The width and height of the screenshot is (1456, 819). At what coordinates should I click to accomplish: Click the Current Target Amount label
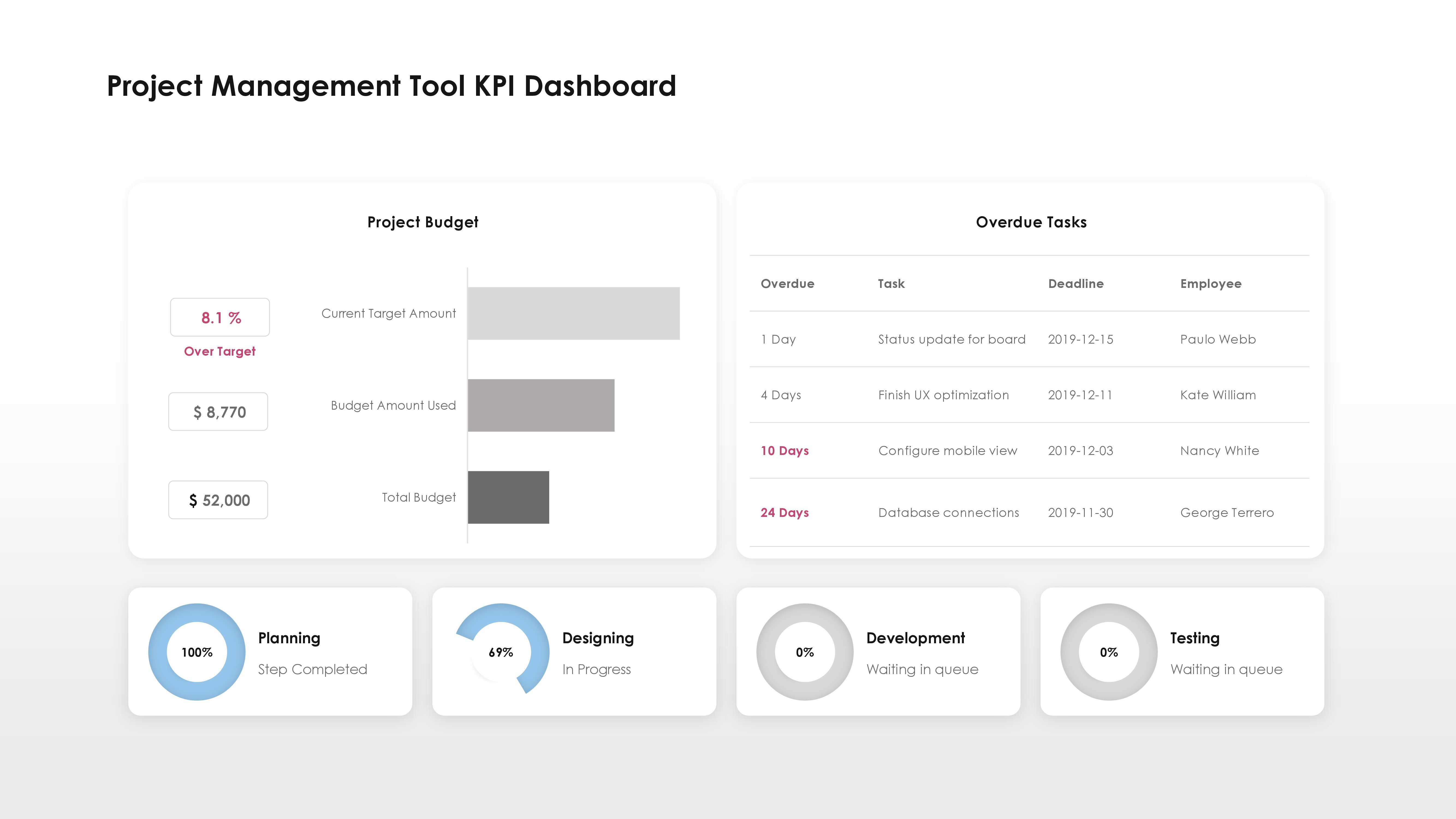(388, 314)
